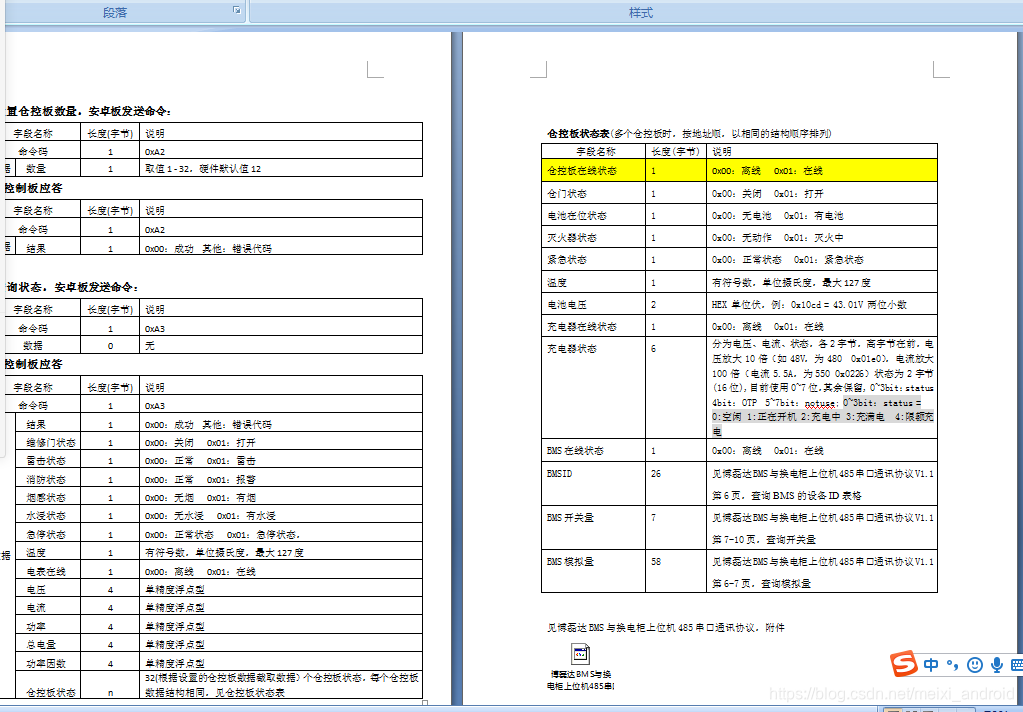The height and width of the screenshot is (712, 1023).
Task: Click the Sogou input method S logo
Action: coord(905,665)
